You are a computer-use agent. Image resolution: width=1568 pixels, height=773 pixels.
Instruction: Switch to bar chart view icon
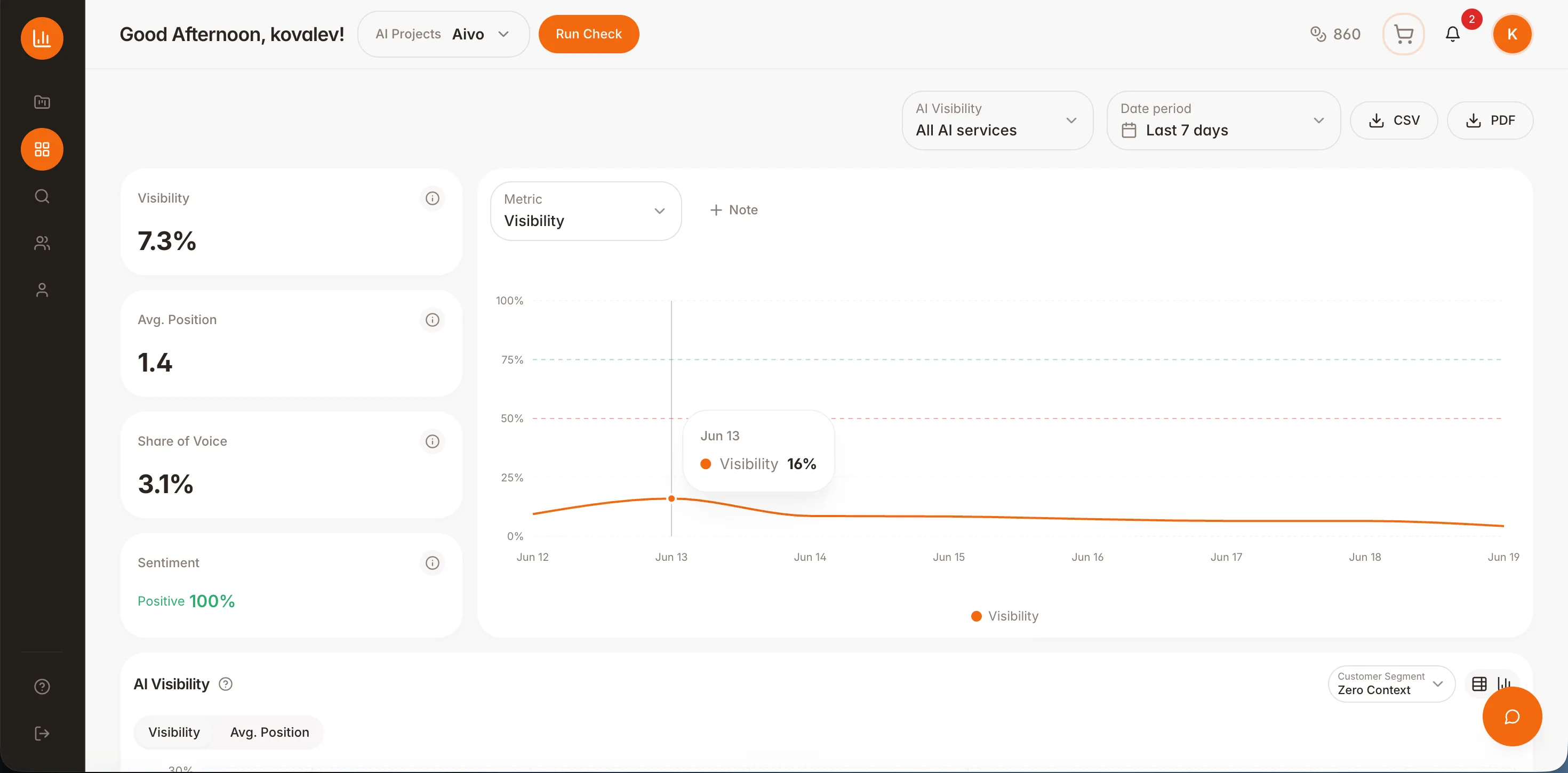coord(1503,684)
